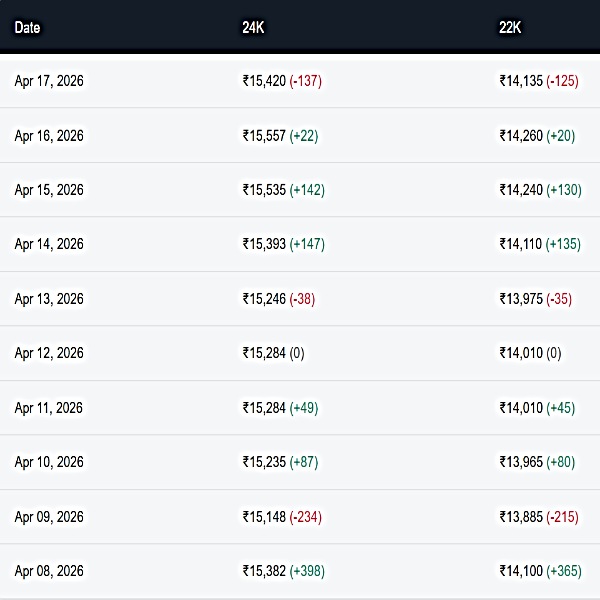
Task: Click the 24K column header
Action: (x=253, y=27)
